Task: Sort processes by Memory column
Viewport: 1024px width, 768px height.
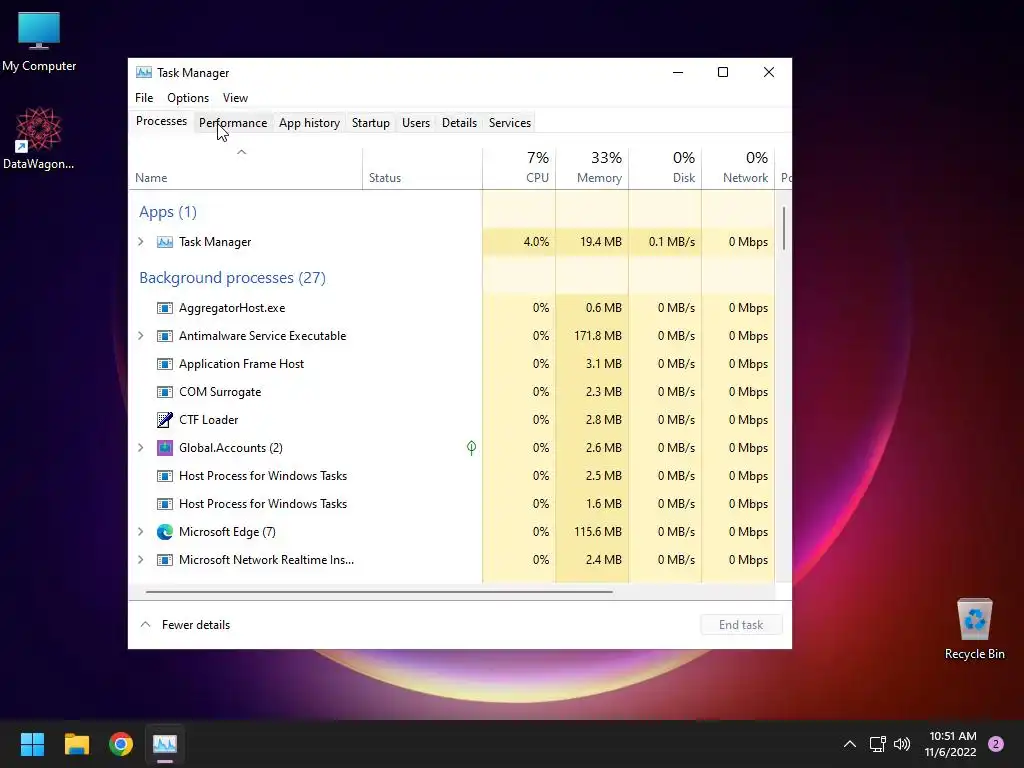Action: click(x=592, y=168)
